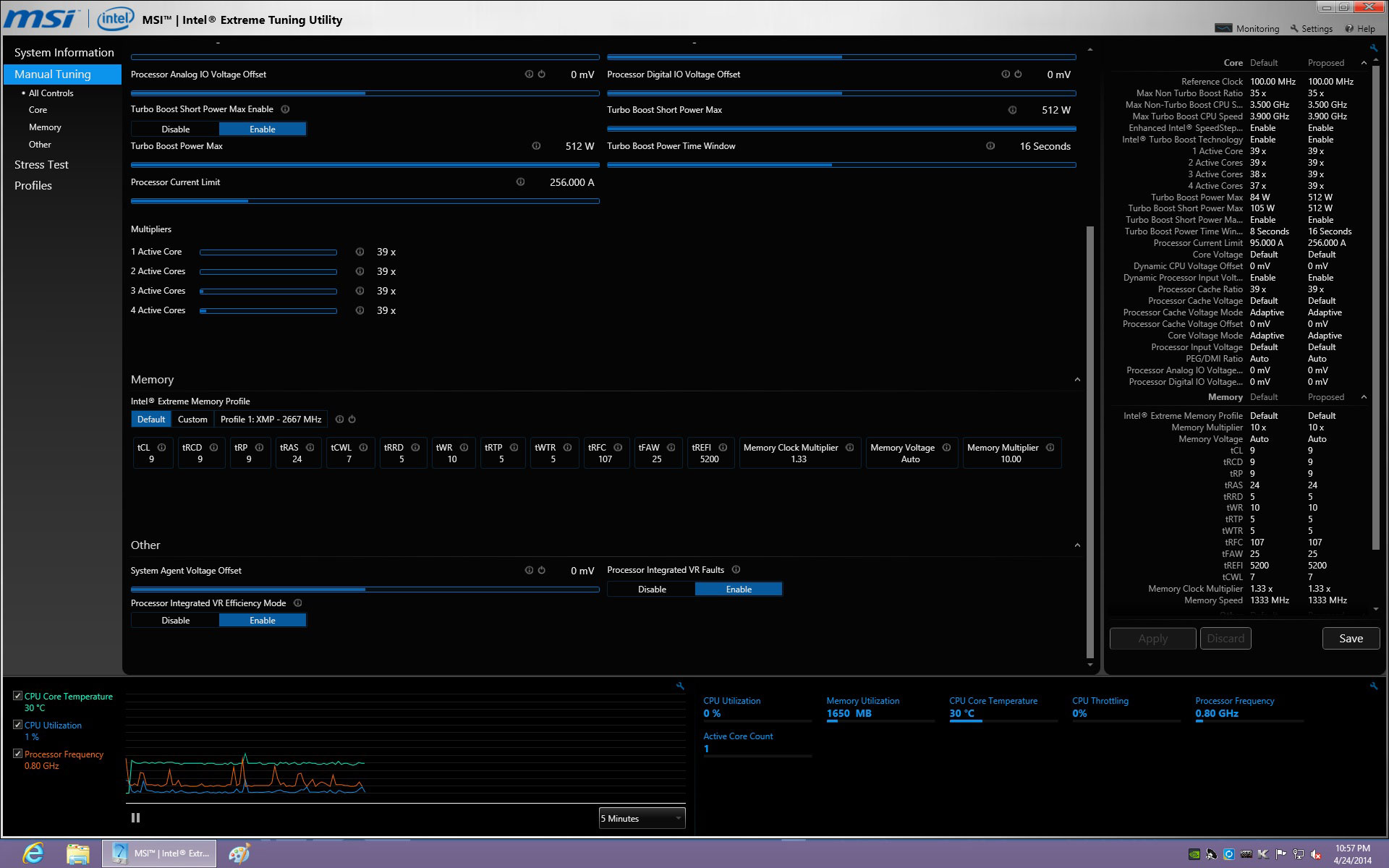Viewport: 1389px width, 868px height.
Task: Select Profile 1: XMP - 2667 MHz
Action: (271, 420)
